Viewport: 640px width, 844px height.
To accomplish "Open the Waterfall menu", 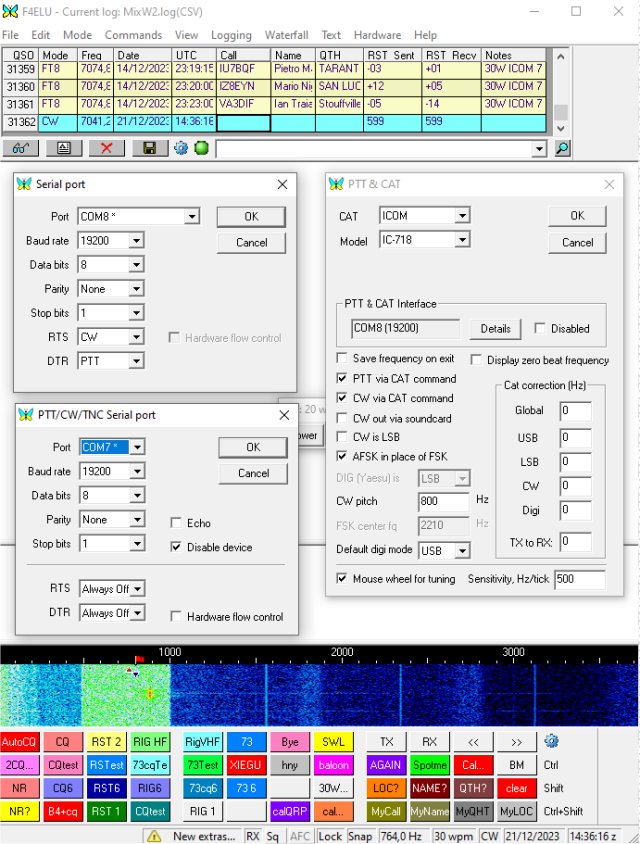I will [286, 35].
